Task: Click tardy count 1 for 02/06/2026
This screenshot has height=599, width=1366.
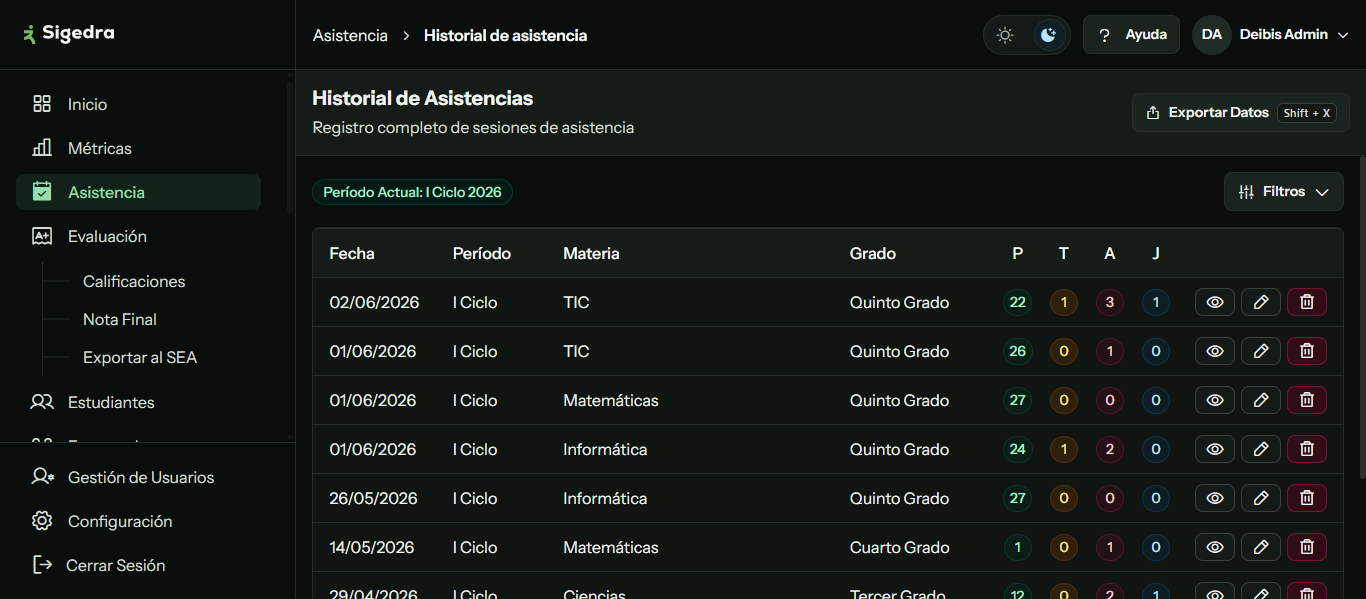Action: (x=1063, y=302)
